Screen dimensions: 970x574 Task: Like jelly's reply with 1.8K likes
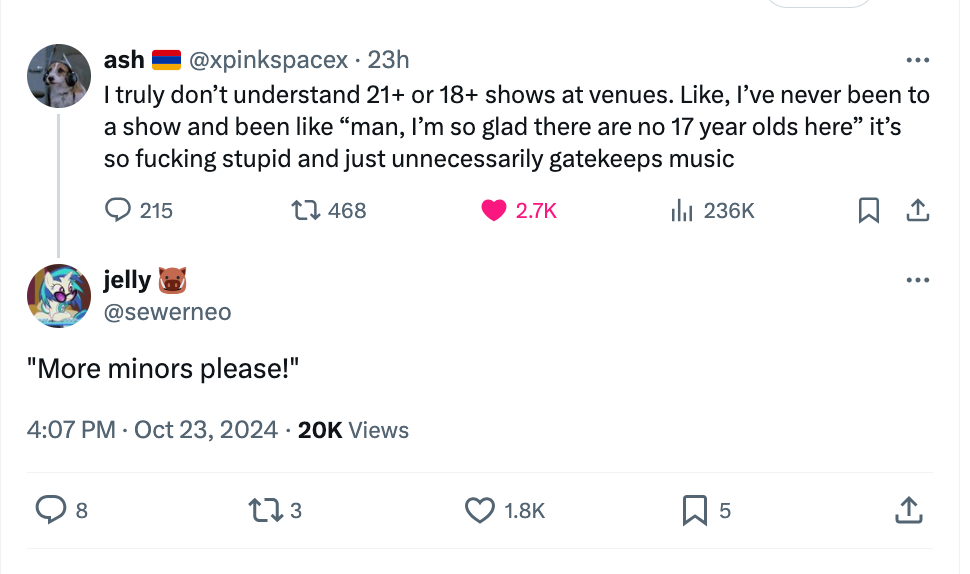click(480, 511)
